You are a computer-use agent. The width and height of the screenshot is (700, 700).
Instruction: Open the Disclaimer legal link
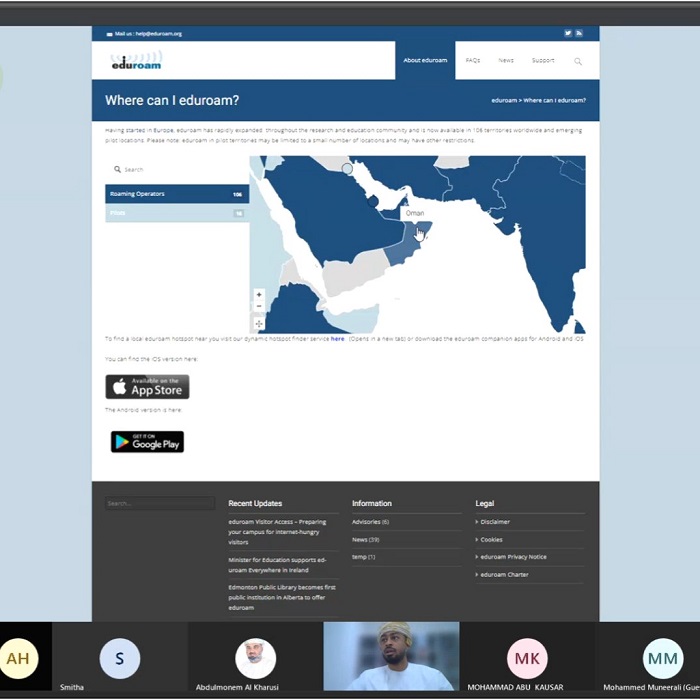[495, 522]
